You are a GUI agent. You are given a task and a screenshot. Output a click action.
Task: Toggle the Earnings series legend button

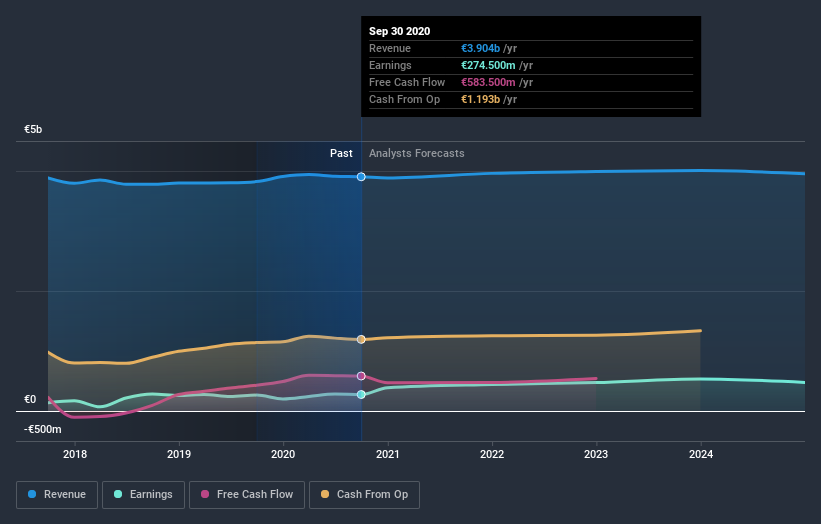click(x=143, y=495)
